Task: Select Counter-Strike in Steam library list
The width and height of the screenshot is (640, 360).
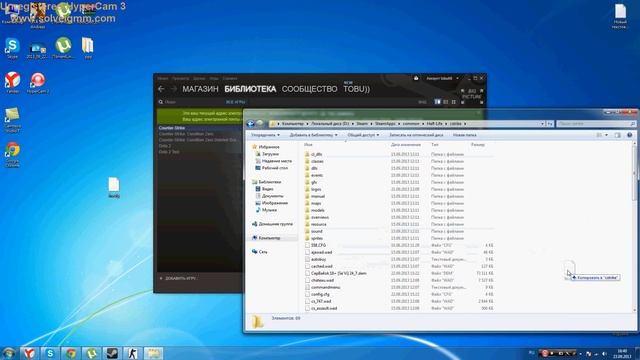Action: point(200,128)
